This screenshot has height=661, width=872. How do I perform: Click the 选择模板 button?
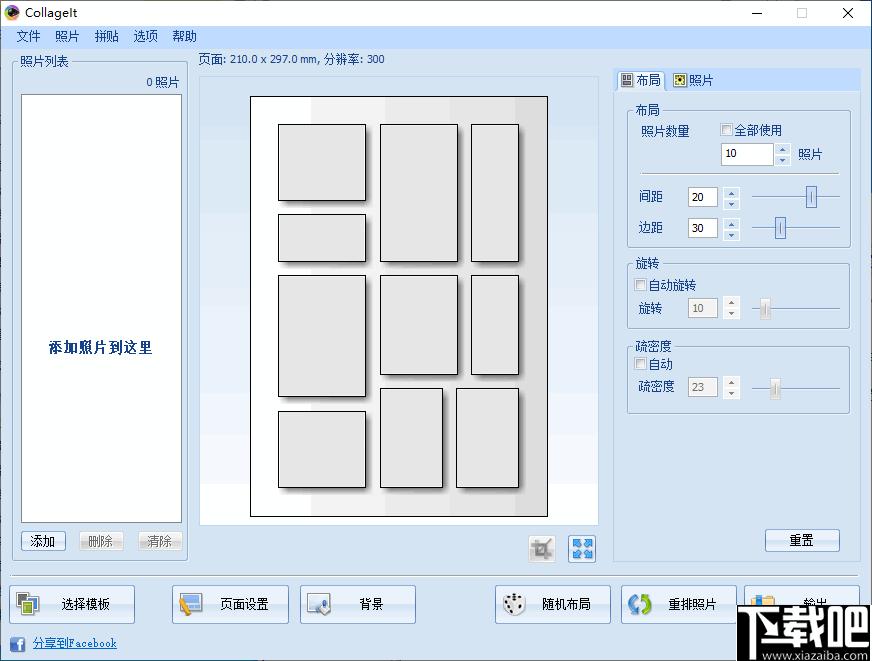coord(72,604)
